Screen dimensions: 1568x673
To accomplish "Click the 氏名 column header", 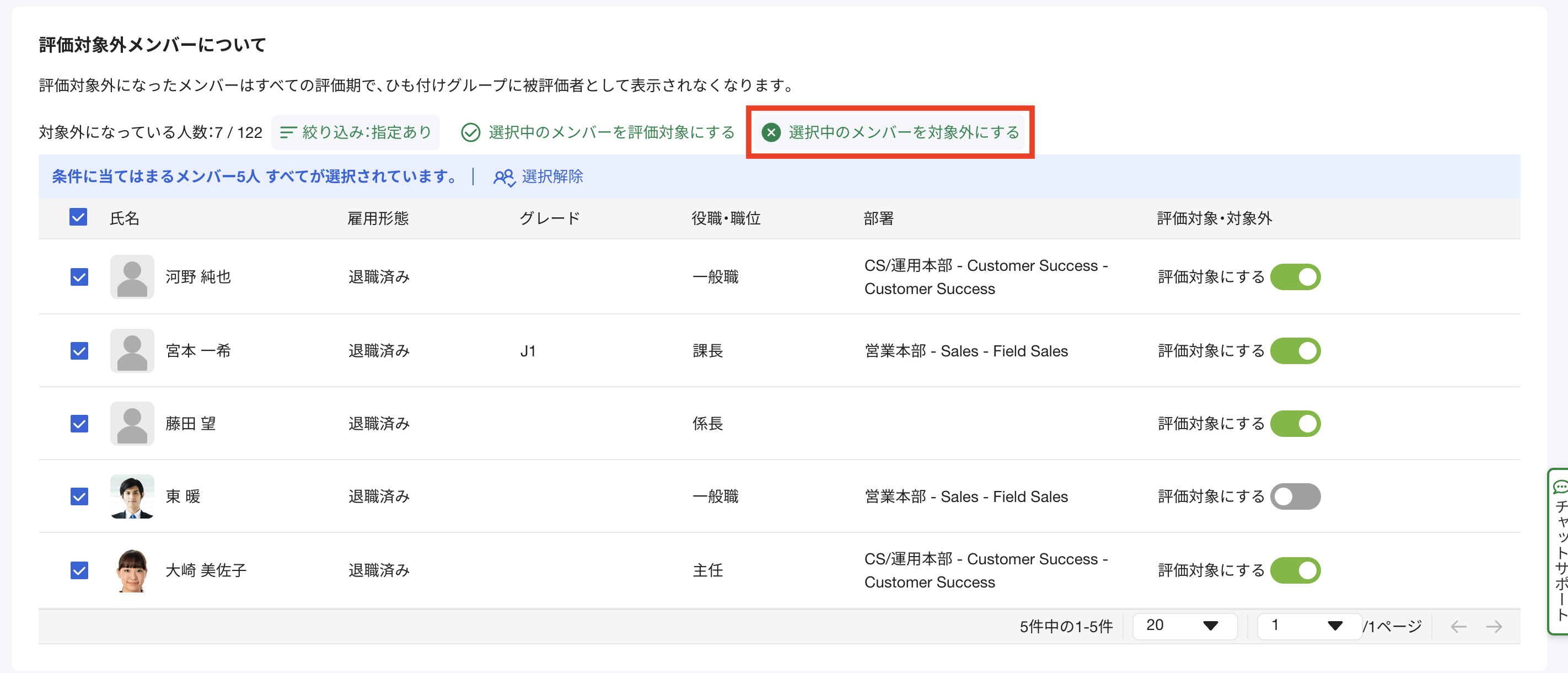I will pos(124,218).
